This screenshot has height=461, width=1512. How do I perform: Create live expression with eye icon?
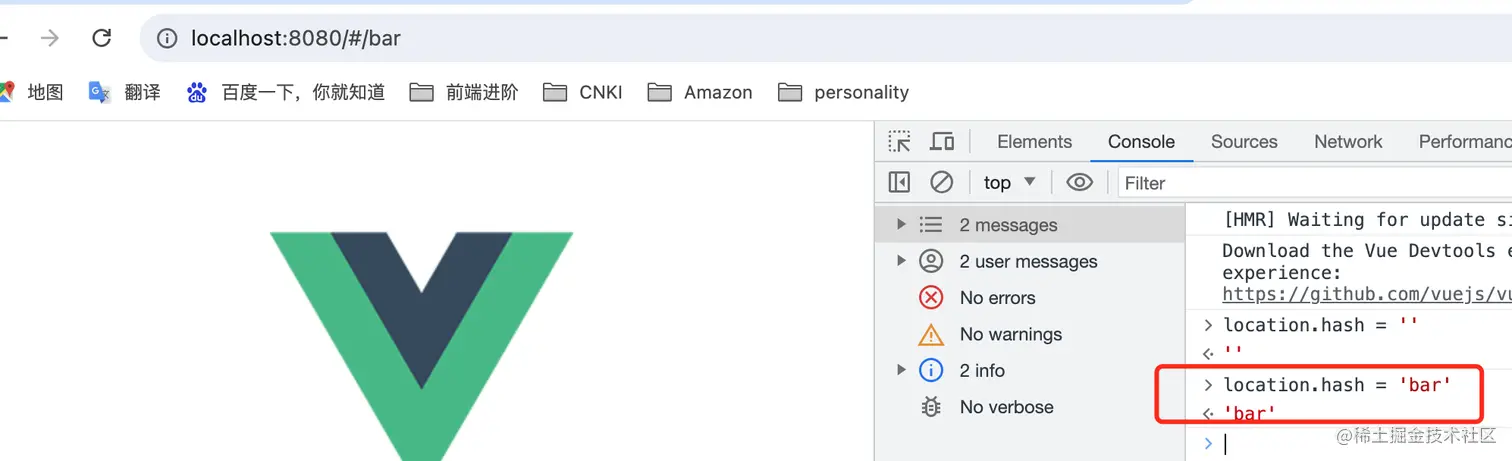pos(1079,183)
